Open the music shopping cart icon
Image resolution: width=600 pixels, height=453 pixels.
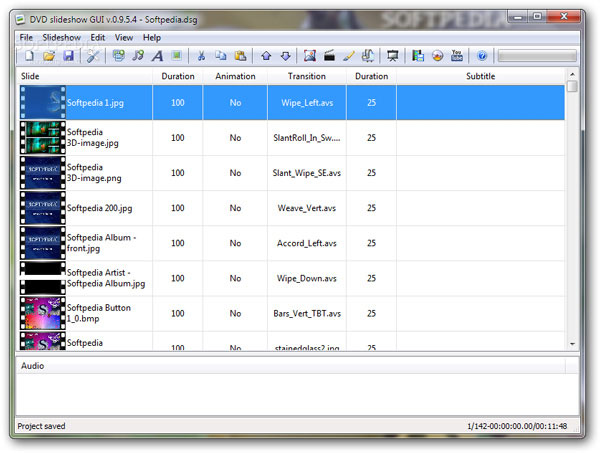pyautogui.click(x=368, y=56)
